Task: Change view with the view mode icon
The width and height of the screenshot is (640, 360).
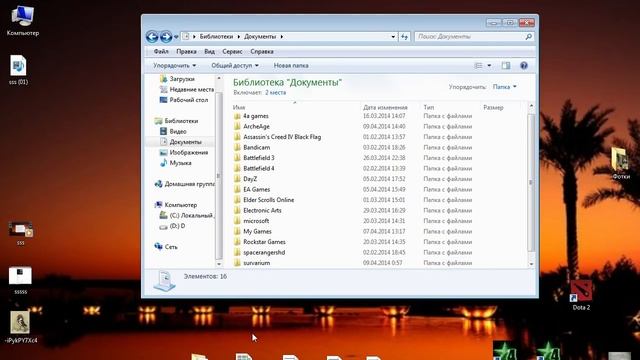Action: pyautogui.click(x=478, y=65)
